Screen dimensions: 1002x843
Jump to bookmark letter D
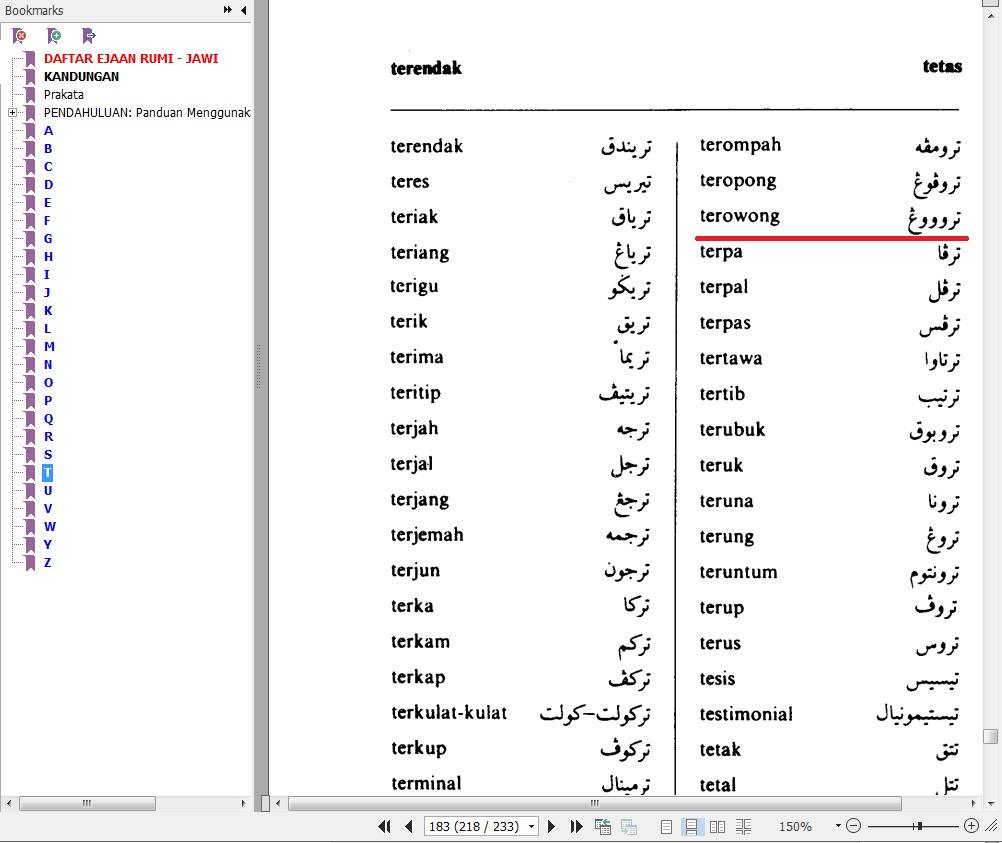tap(48, 185)
